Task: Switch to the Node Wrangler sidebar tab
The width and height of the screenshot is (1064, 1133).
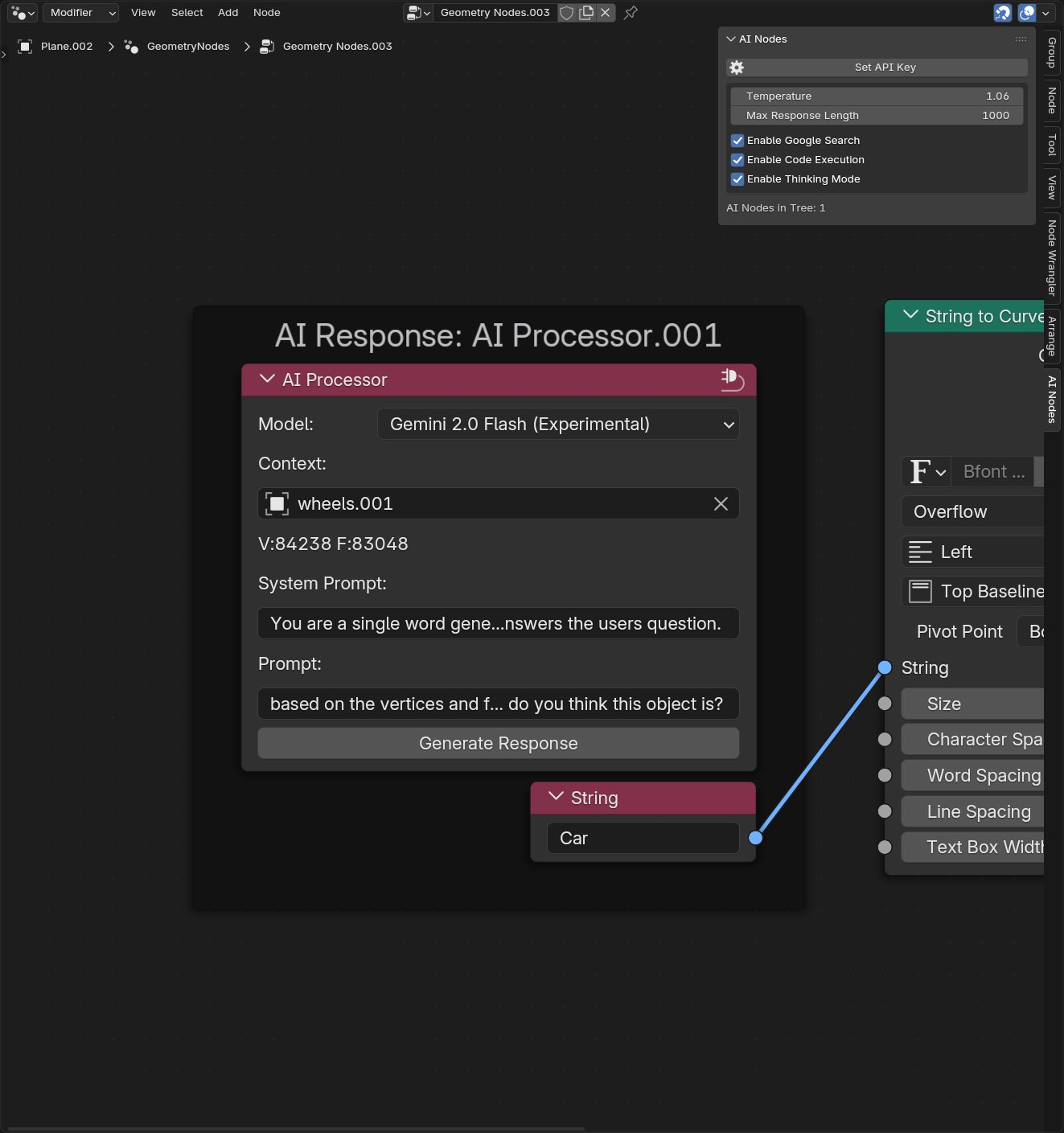Action: point(1051,259)
